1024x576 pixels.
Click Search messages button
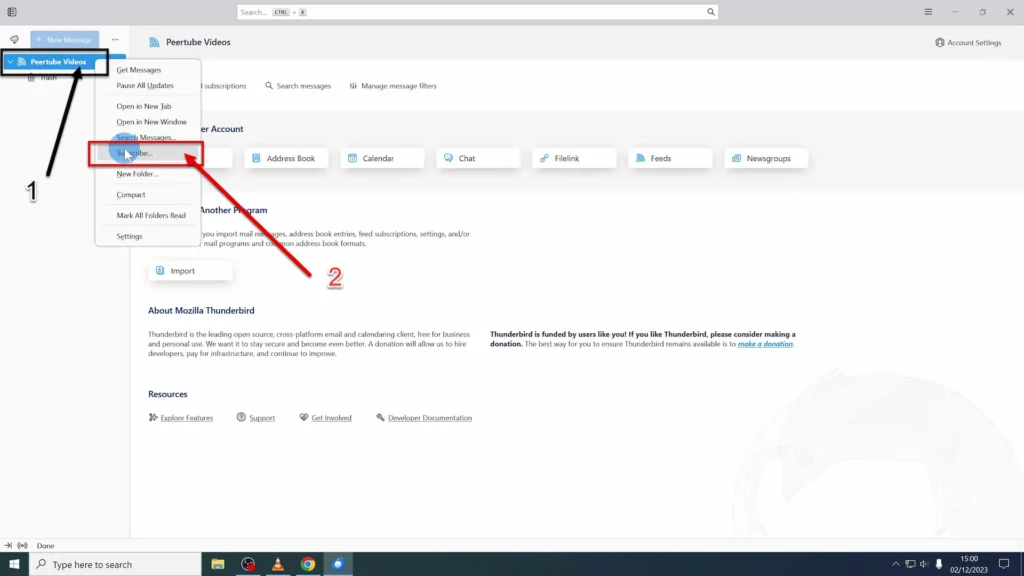click(298, 86)
